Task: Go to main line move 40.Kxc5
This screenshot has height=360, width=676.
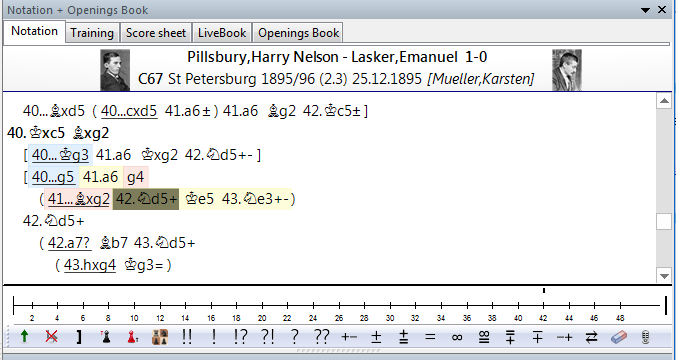Action: tap(36, 133)
